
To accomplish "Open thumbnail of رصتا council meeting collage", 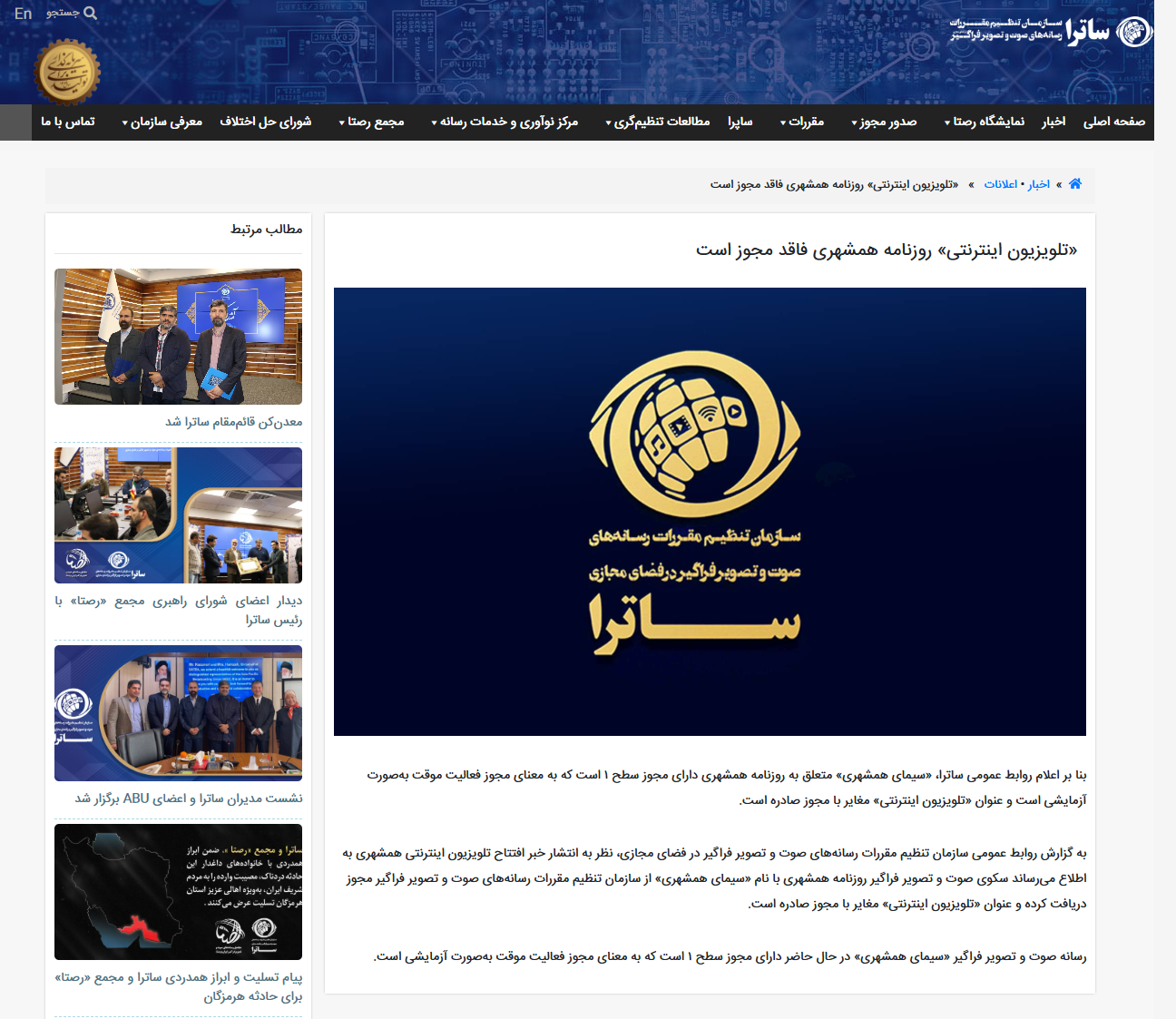I will tap(178, 515).
